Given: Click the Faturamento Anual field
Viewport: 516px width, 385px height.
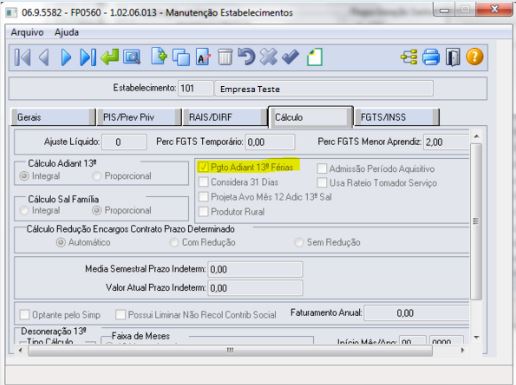Looking at the screenshot, I should pyautogui.click(x=417, y=313).
